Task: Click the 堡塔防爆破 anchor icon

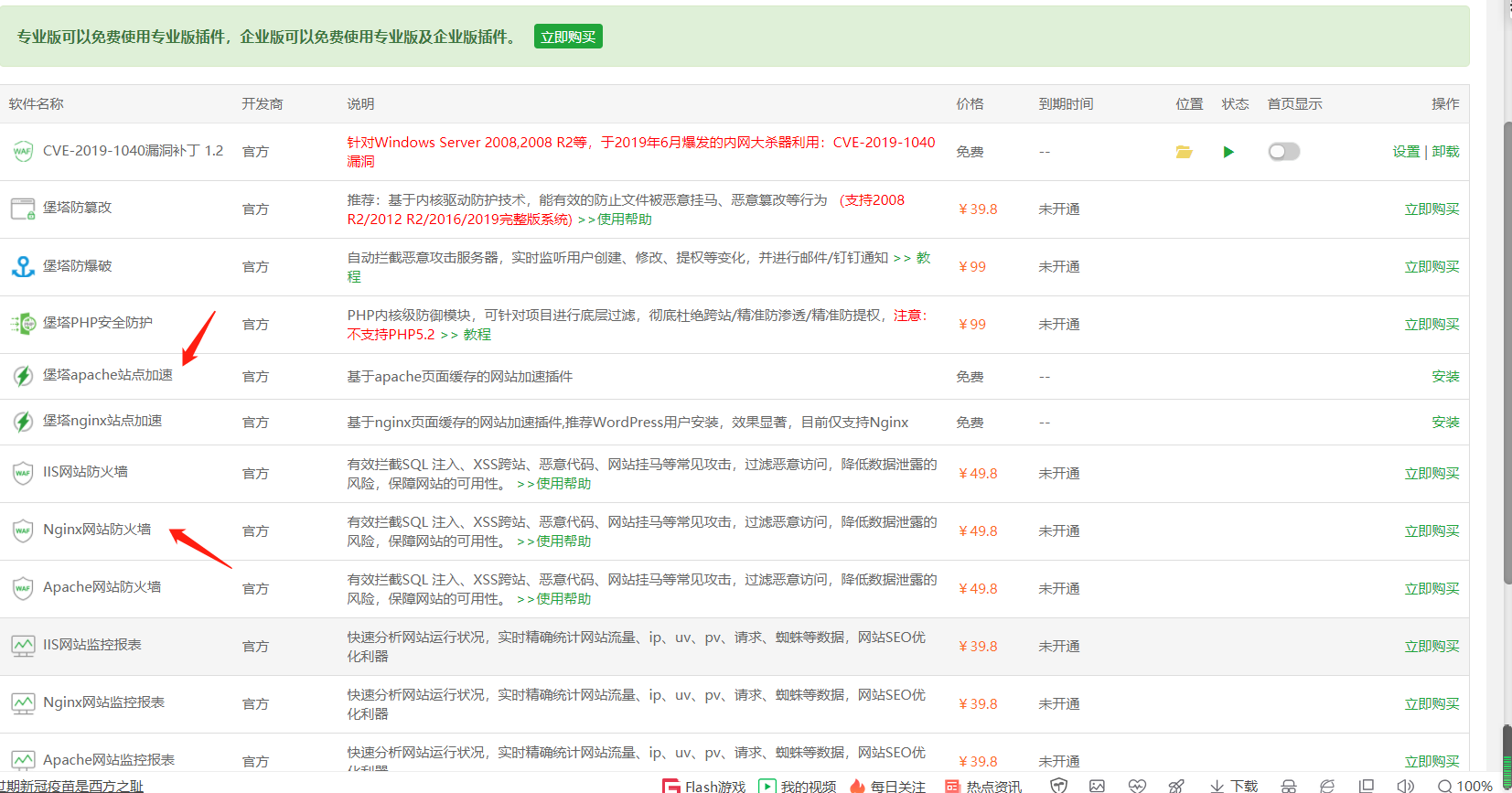Action: coord(23,266)
